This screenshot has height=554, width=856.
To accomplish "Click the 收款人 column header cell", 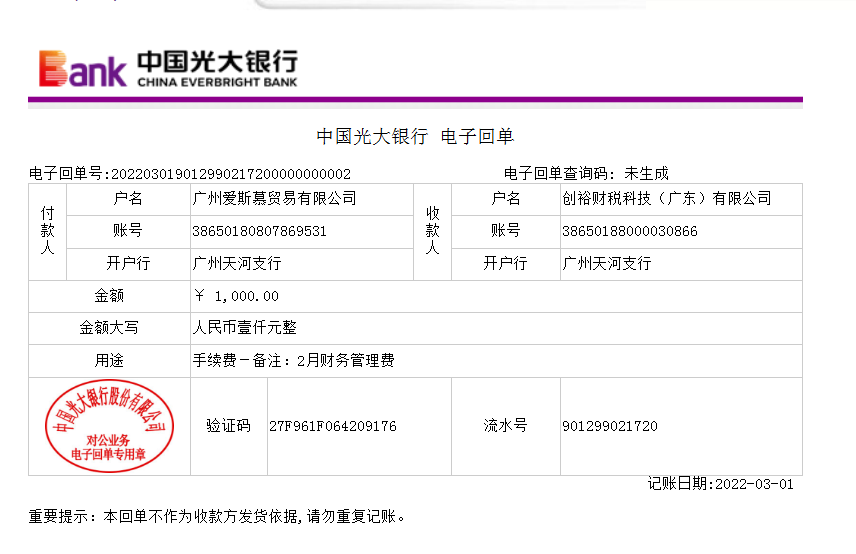I will pos(432,232).
